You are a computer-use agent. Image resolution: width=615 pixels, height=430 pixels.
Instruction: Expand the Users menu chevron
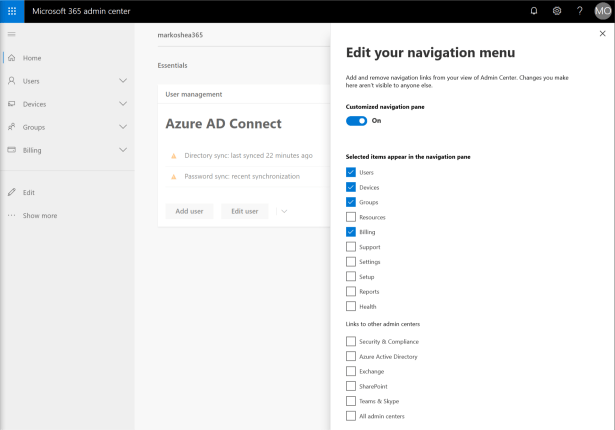tap(123, 80)
